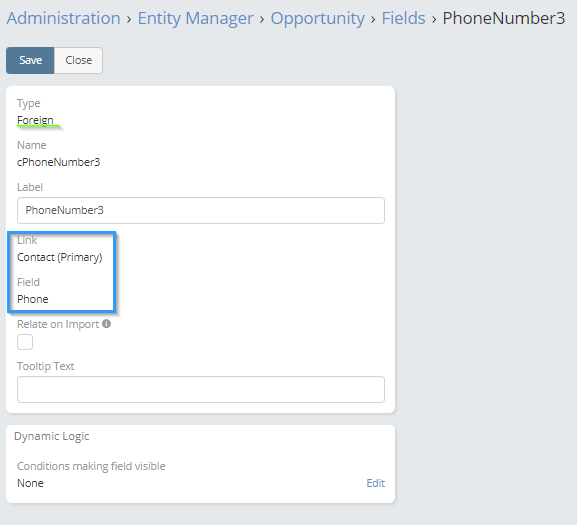577x525 pixels.
Task: Focus the Tooltip Text input field
Action: [201, 389]
